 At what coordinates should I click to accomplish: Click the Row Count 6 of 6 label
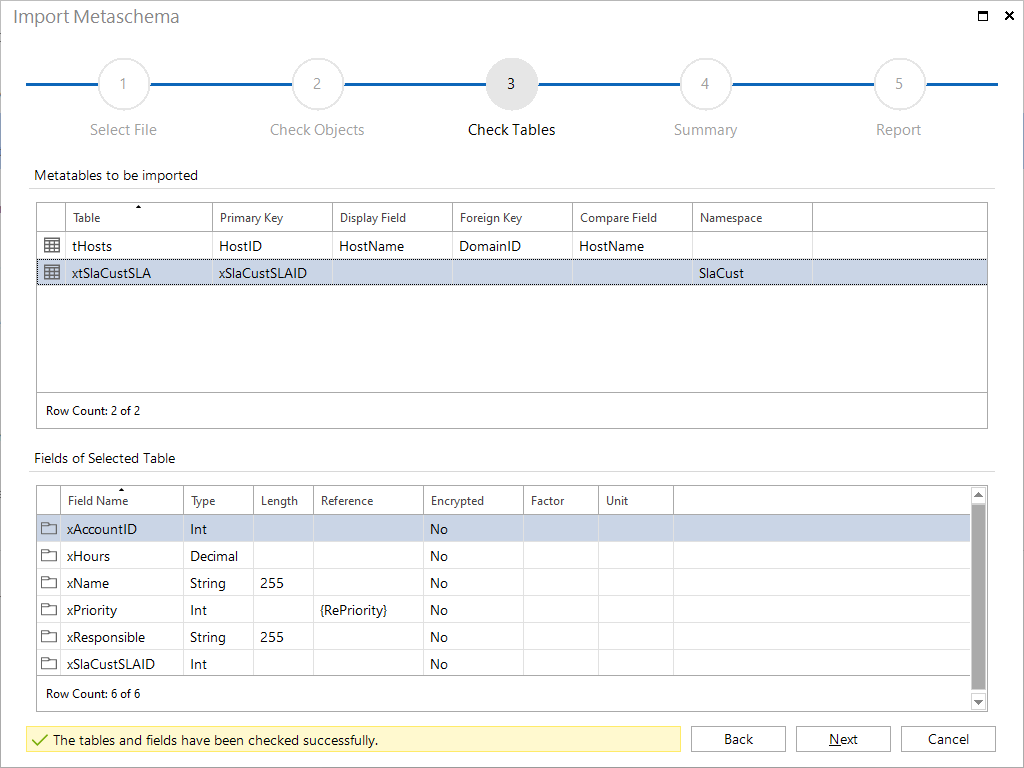(93, 694)
